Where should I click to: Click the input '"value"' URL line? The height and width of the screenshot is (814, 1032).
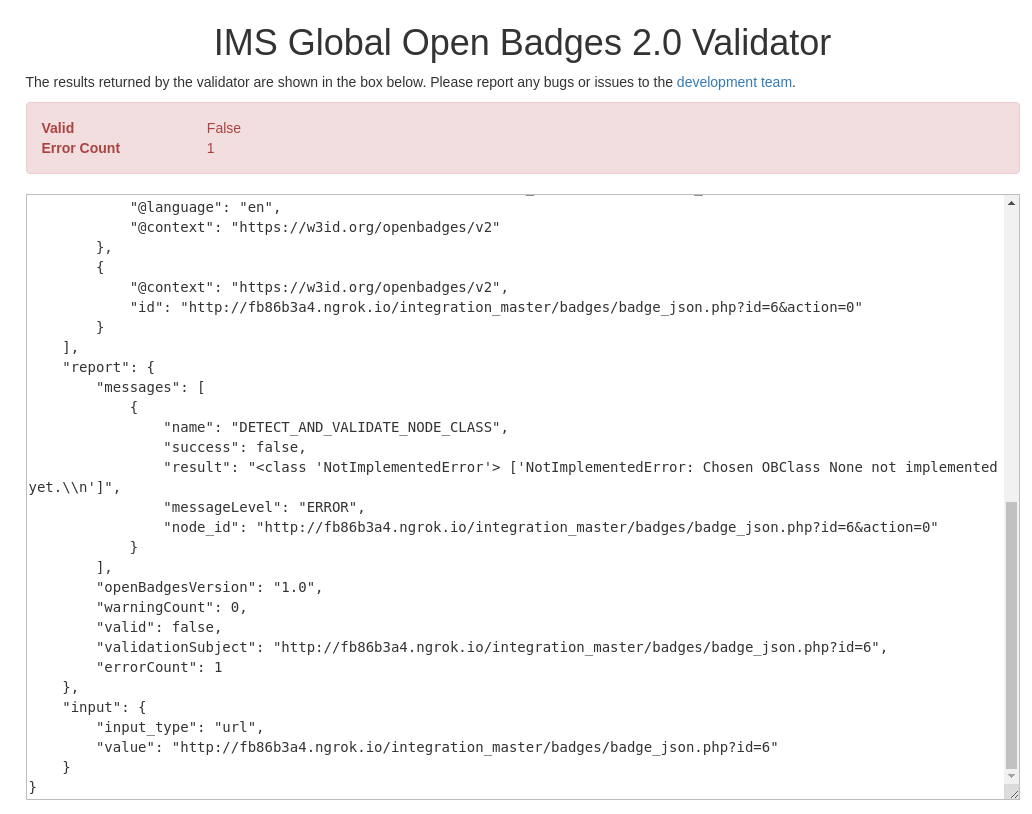click(437, 748)
